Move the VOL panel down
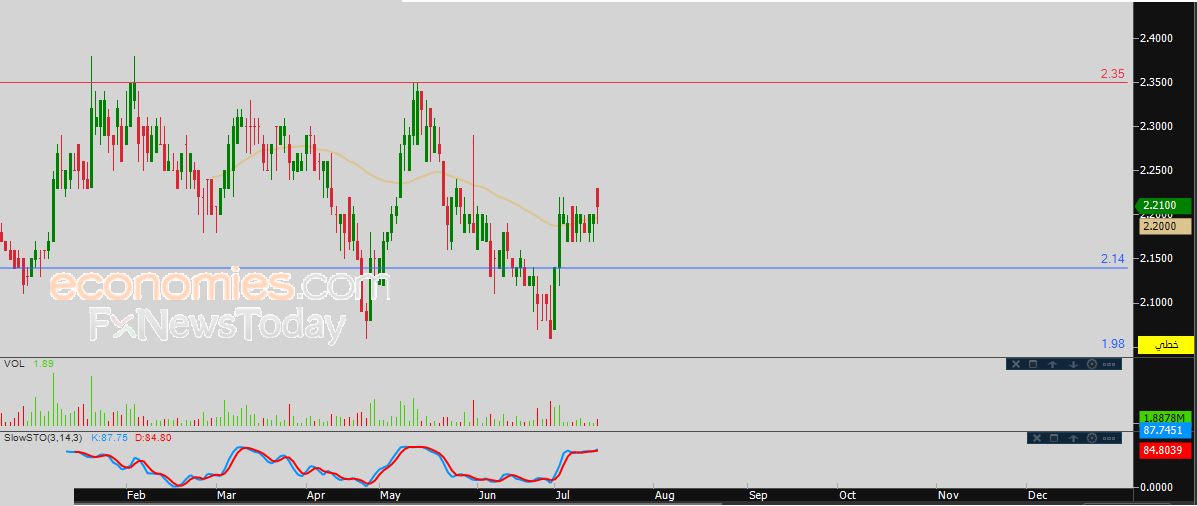1197x506 pixels. pos(1073,365)
